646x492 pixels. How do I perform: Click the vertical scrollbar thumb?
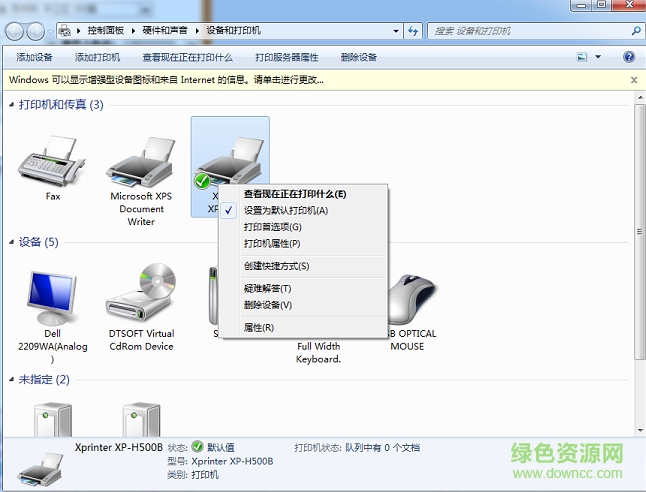(x=639, y=232)
